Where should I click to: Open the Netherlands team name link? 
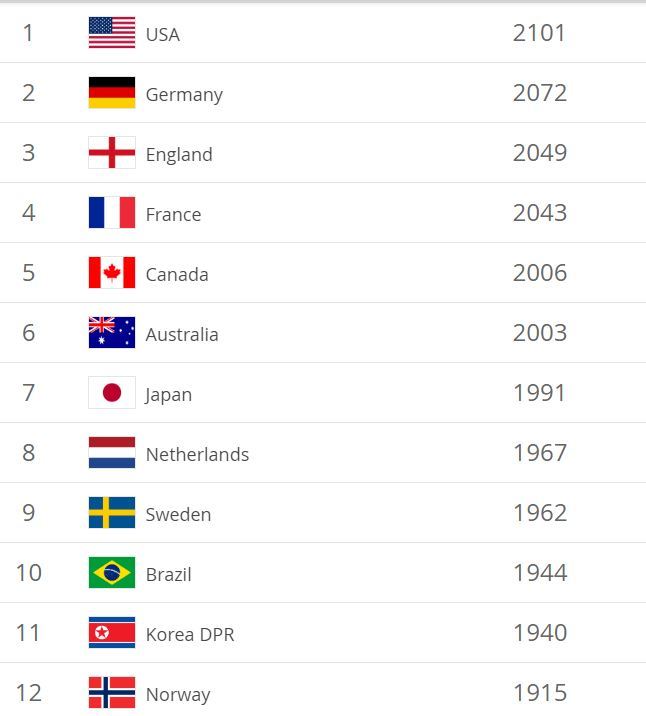tap(197, 454)
